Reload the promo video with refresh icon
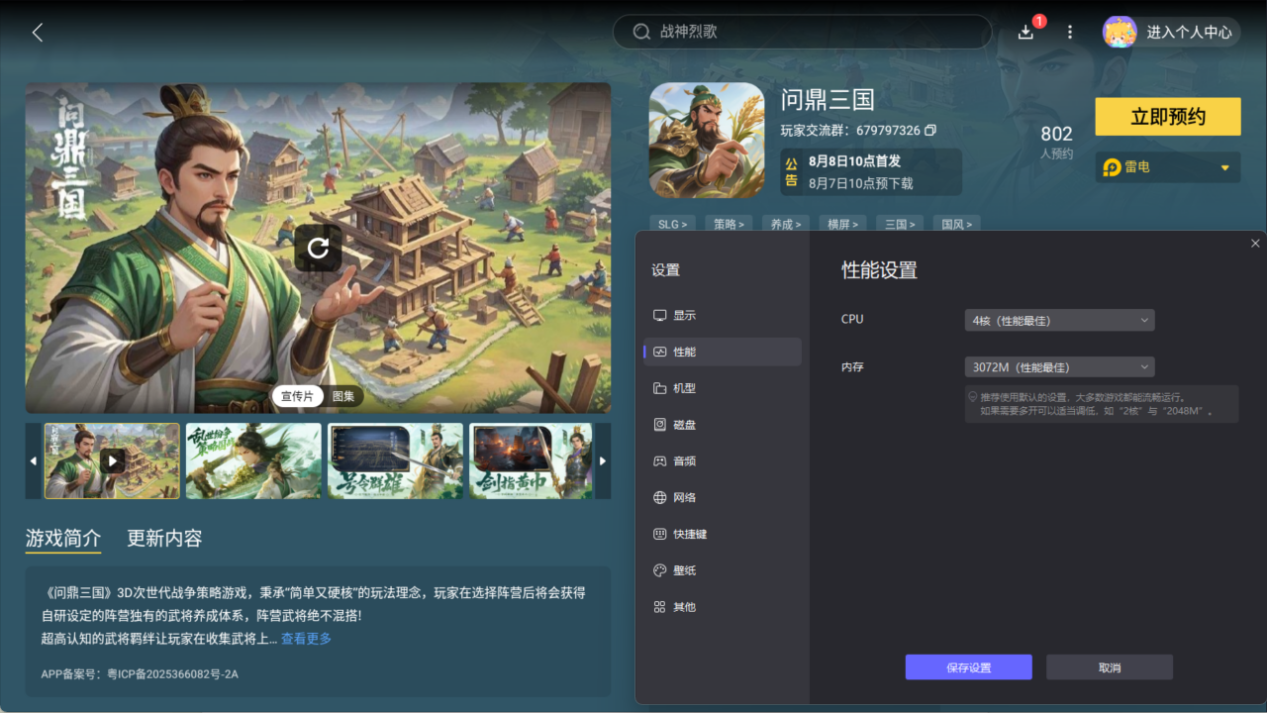1267x713 pixels. 318,248
